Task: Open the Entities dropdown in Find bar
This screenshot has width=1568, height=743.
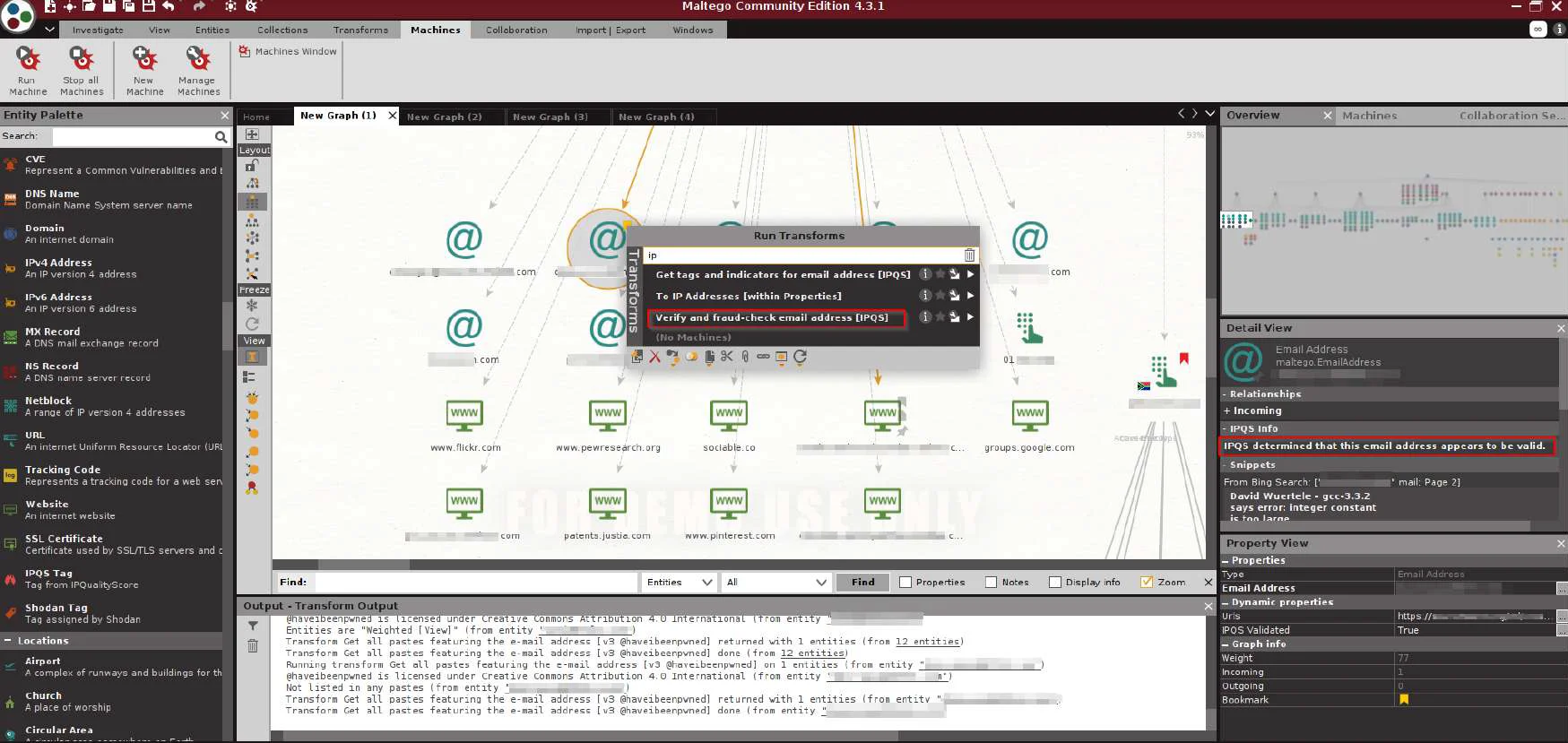Action: pos(679,583)
